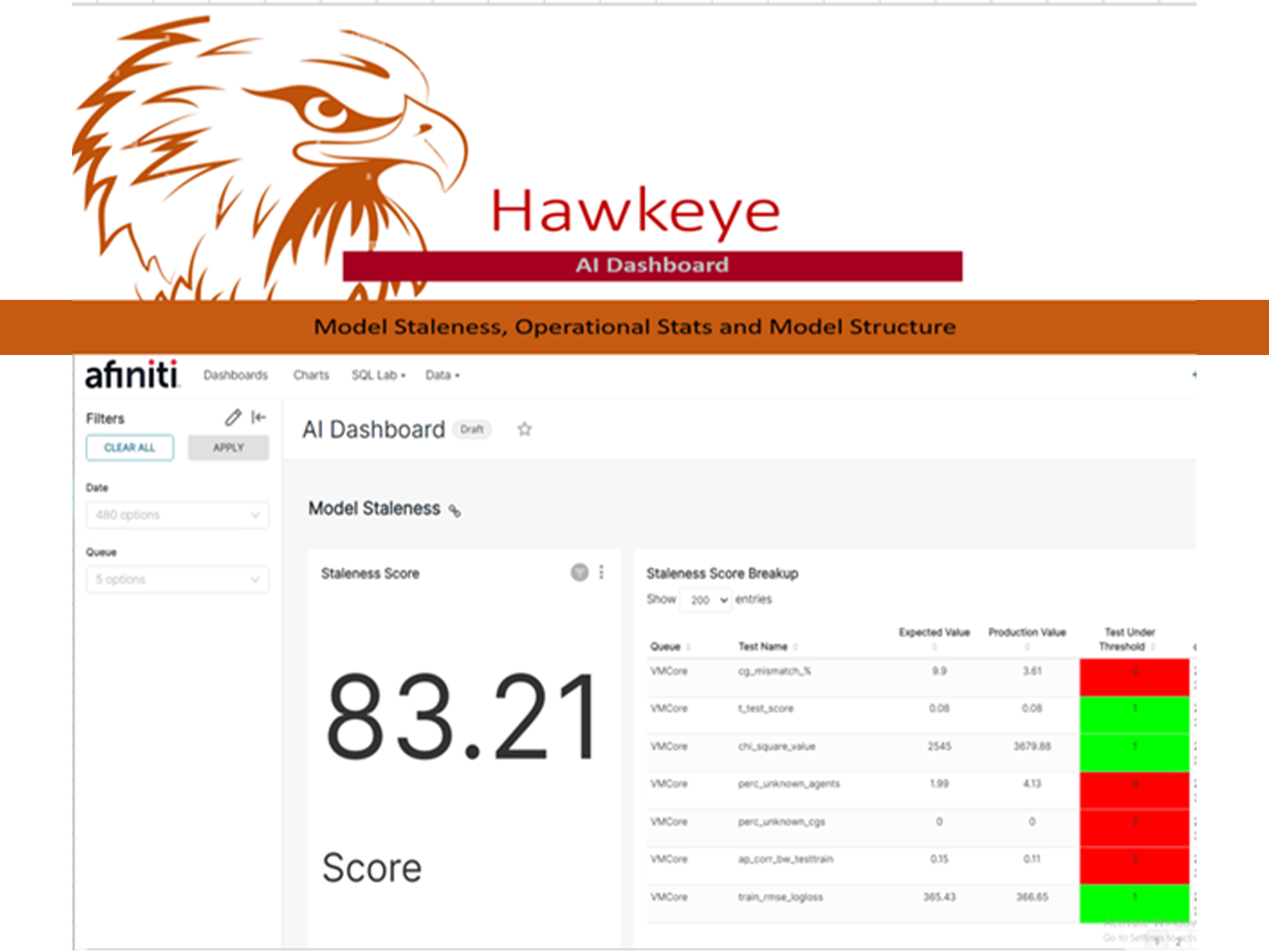1269x952 pixels.
Task: Click the afiniti logo
Action: pos(132,375)
